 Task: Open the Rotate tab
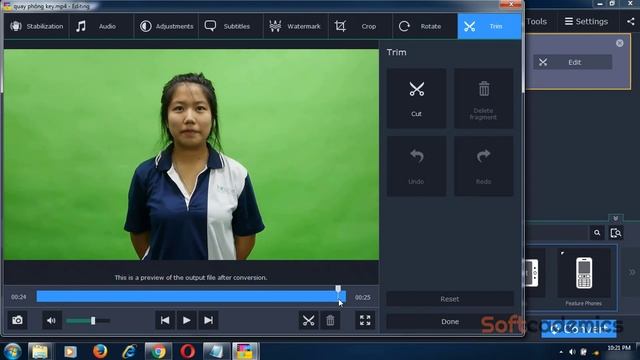[425, 26]
